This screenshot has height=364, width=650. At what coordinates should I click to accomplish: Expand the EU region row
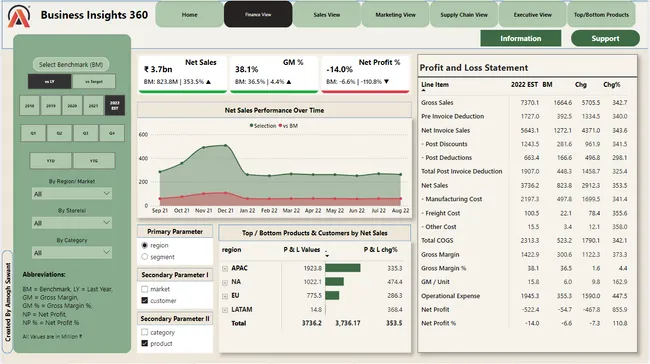point(225,296)
